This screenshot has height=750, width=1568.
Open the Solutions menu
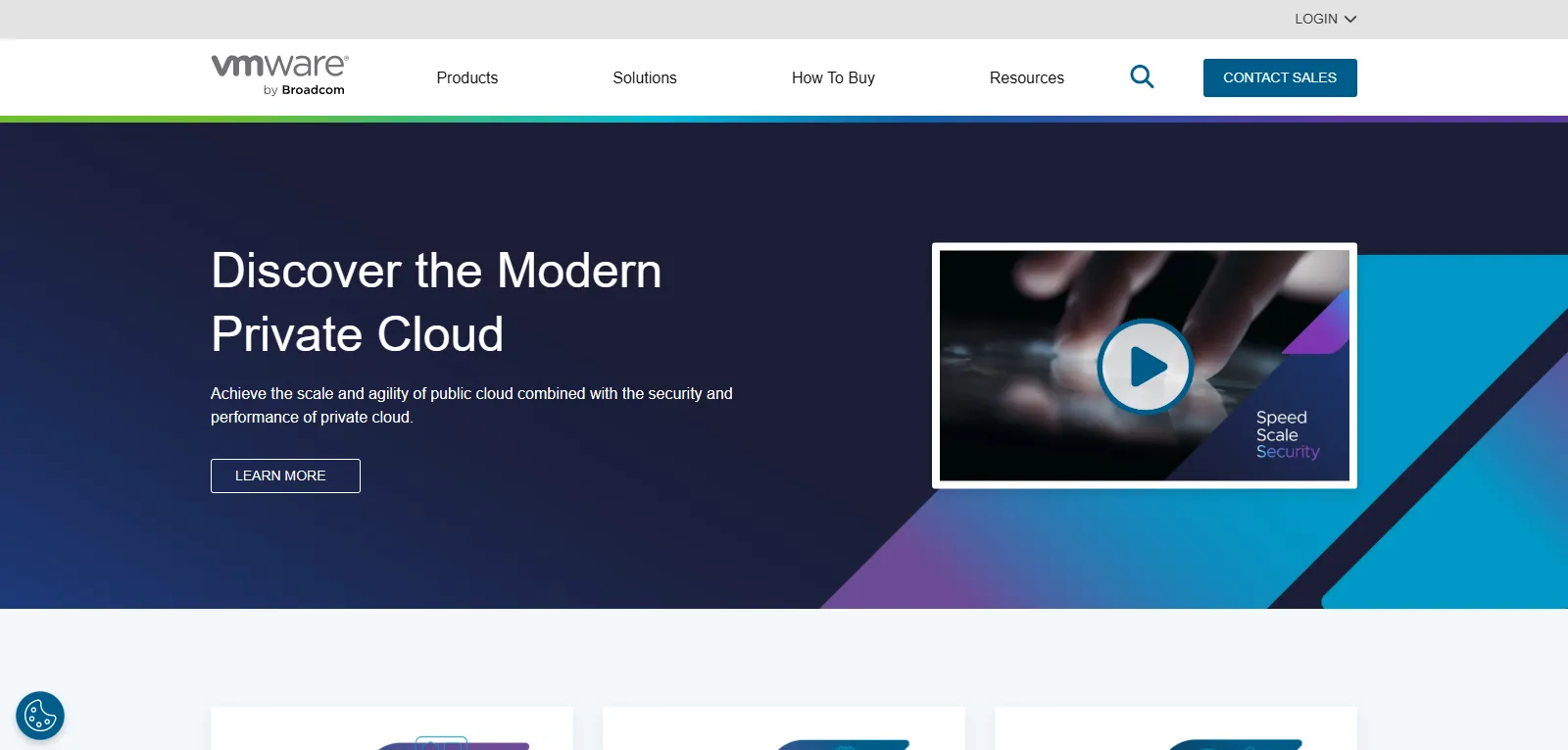point(644,77)
